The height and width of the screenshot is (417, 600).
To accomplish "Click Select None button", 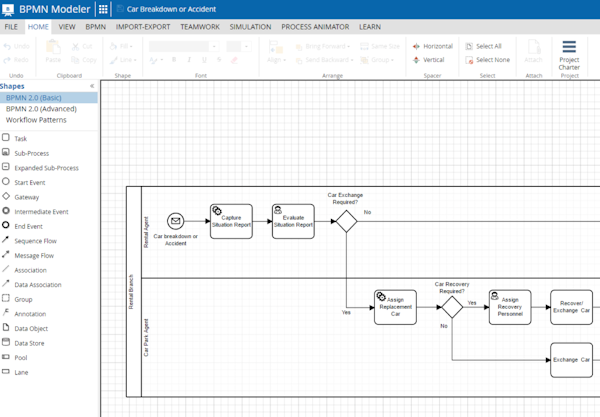I will click(x=488, y=60).
